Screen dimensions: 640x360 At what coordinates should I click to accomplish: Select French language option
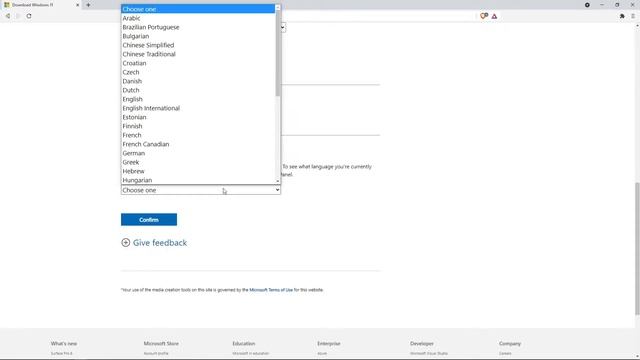(198, 135)
